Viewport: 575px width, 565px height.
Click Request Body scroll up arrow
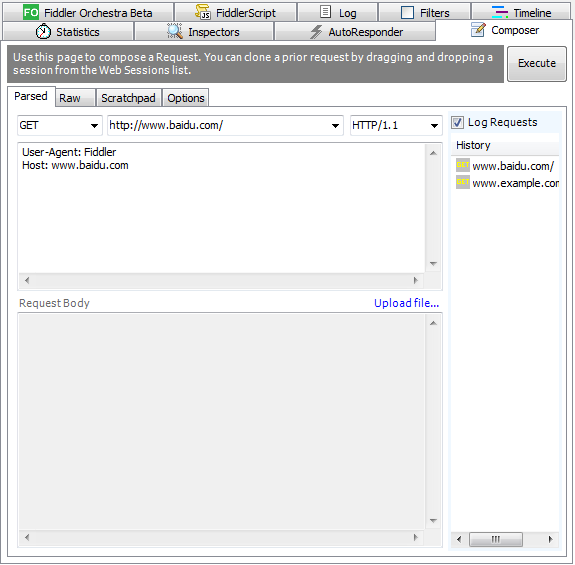[x=433, y=323]
